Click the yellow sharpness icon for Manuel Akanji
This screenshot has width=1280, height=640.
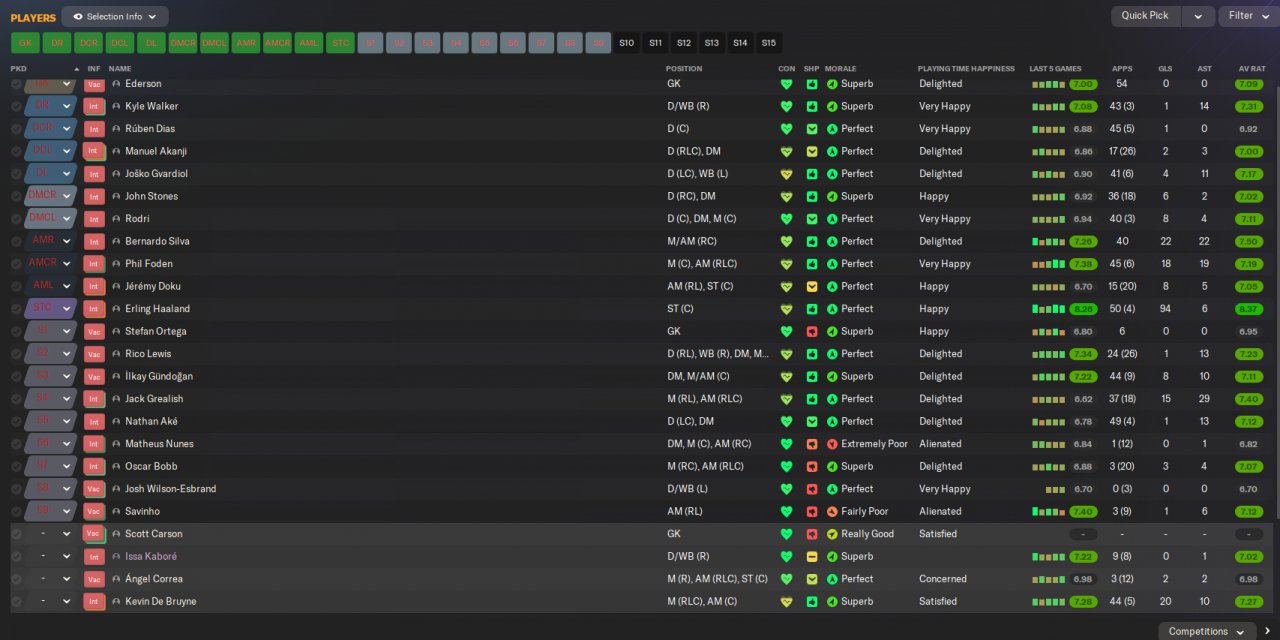[812, 151]
